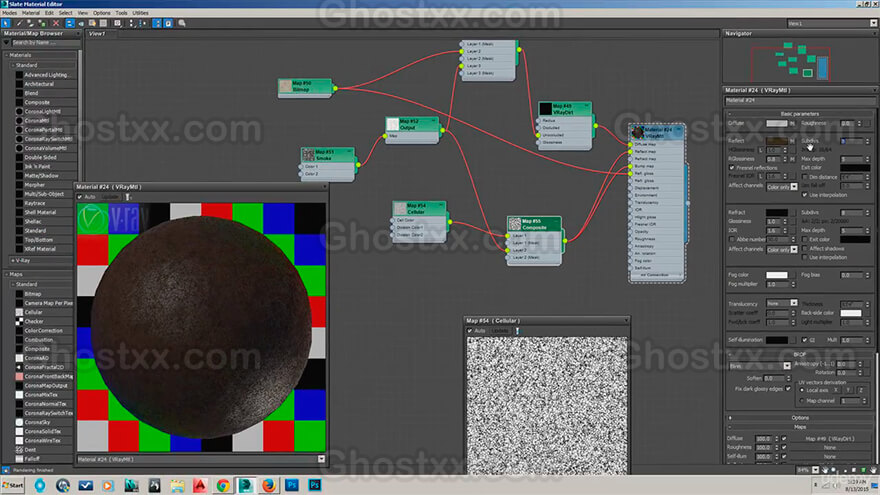Click the Fog color swatch

tap(777, 275)
